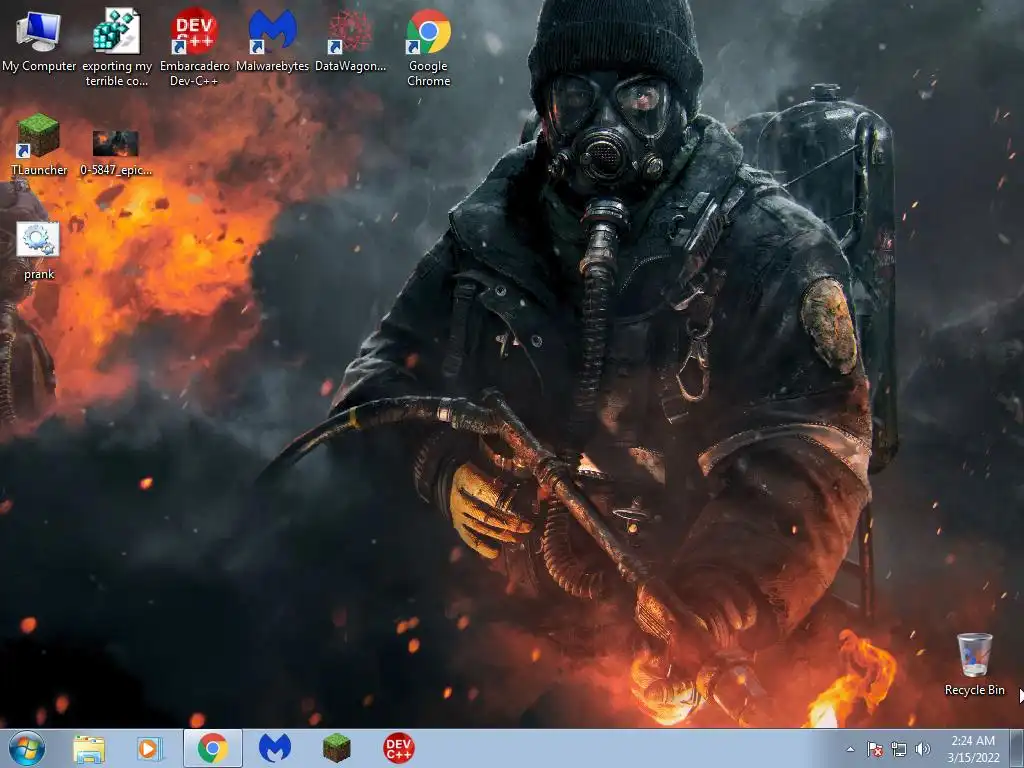Show hidden icons in system tray

[850, 749]
